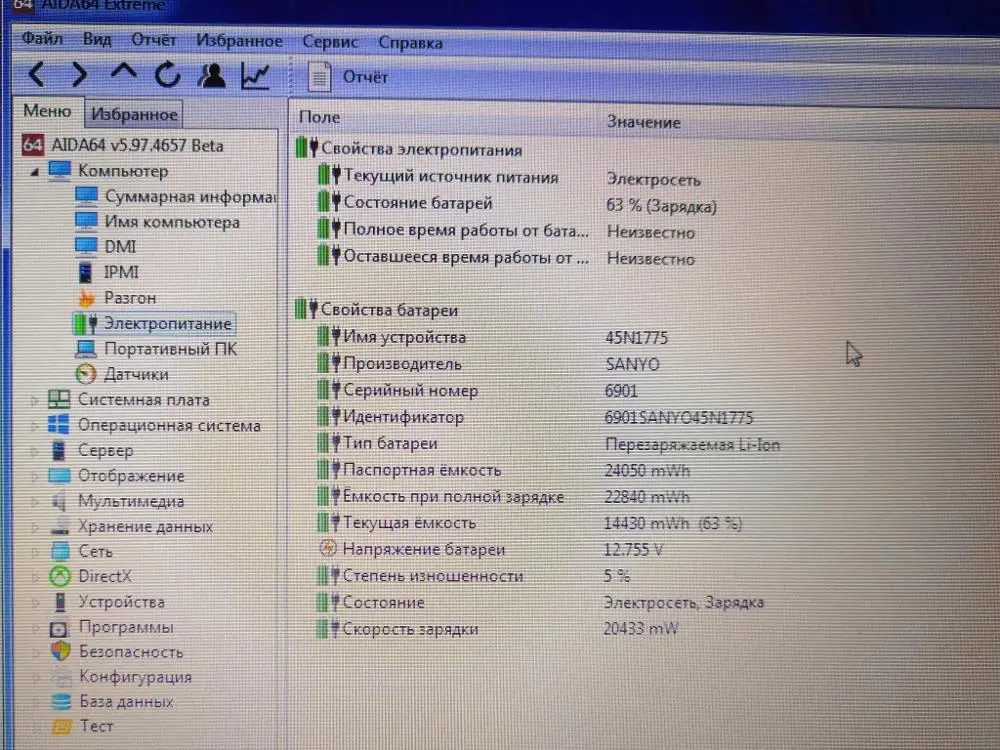Screen dimensions: 1000x750
Task: Open the Вид menu
Action: pyautogui.click(x=97, y=40)
